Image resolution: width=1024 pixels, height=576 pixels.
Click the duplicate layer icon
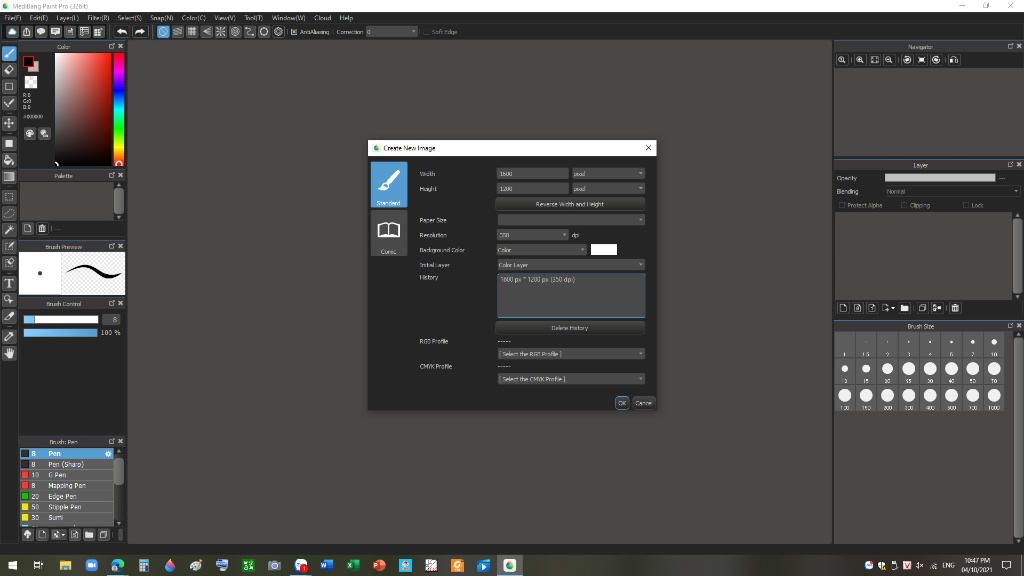tap(922, 308)
